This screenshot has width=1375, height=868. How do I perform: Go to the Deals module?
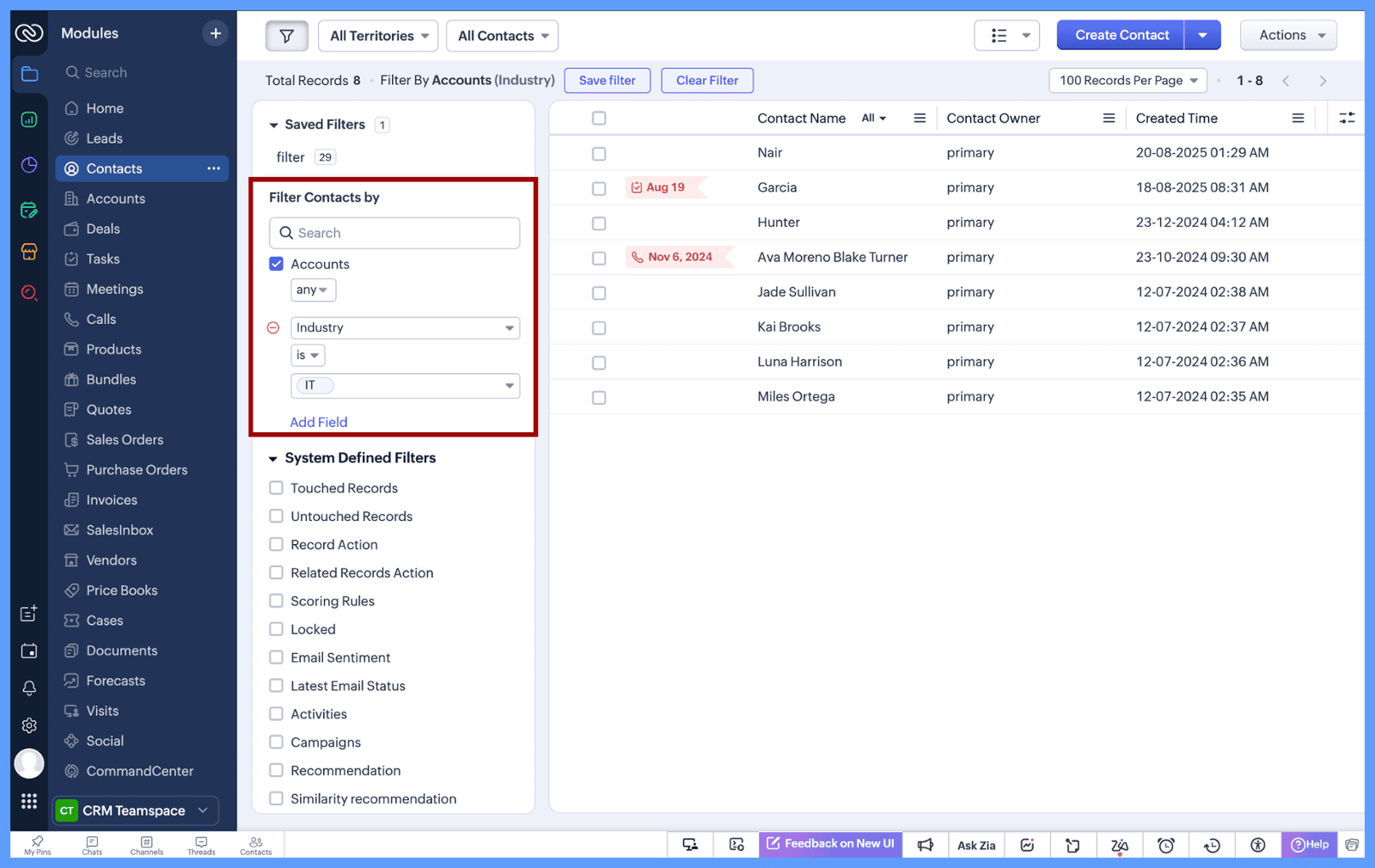(x=103, y=229)
